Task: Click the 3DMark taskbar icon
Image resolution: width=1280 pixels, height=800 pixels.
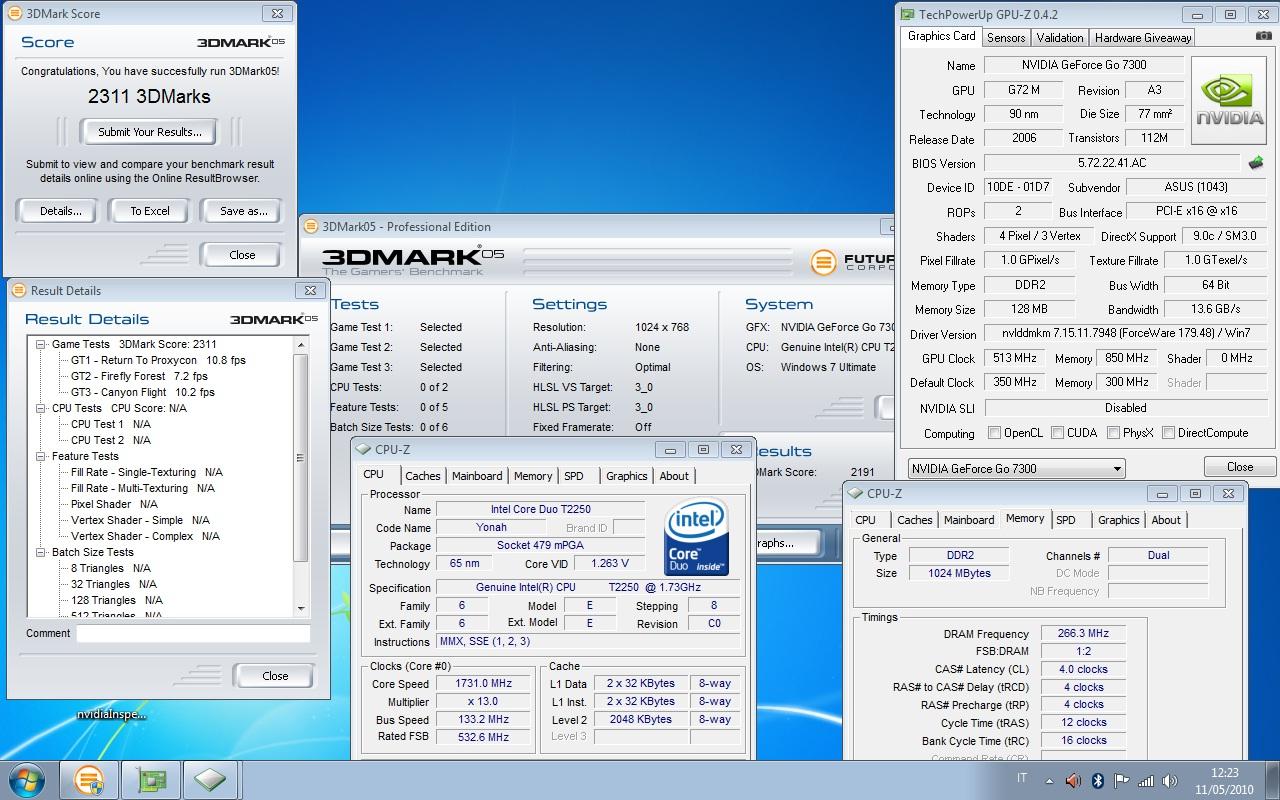Action: [x=88, y=779]
